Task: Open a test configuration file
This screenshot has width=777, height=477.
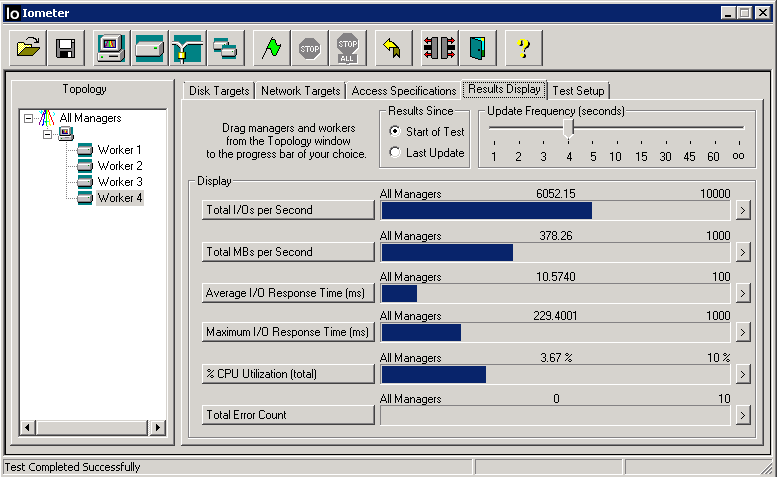Action: [x=28, y=48]
